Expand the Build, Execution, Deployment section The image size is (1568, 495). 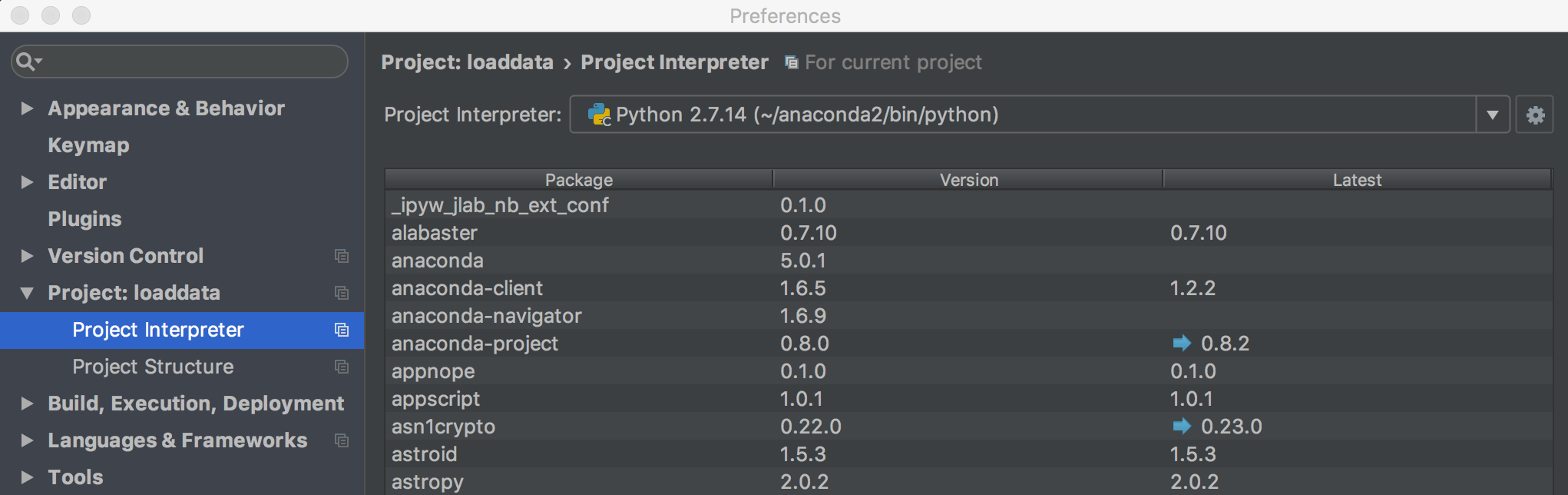27,404
